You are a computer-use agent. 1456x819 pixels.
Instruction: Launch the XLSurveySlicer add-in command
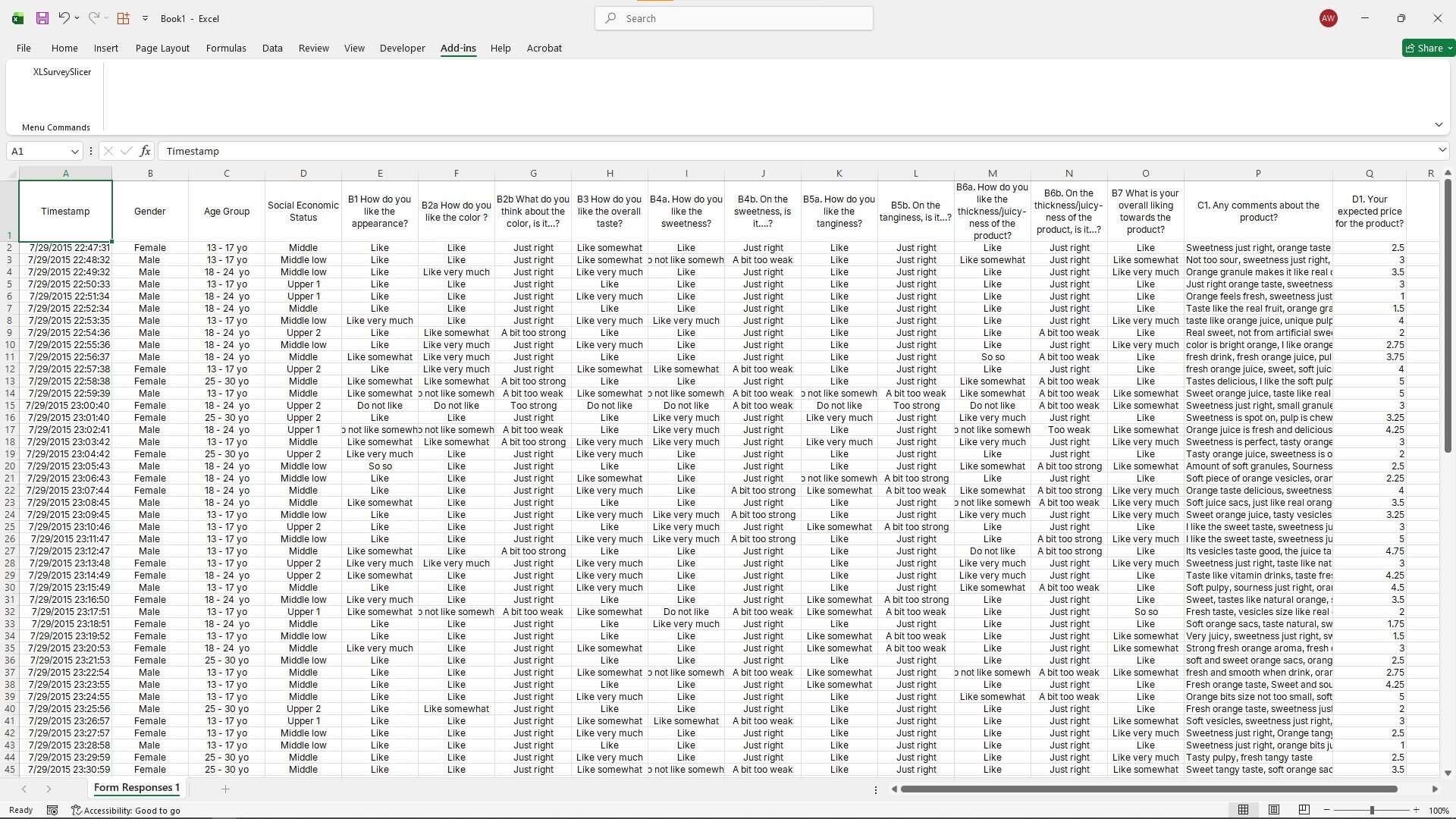pyautogui.click(x=62, y=72)
